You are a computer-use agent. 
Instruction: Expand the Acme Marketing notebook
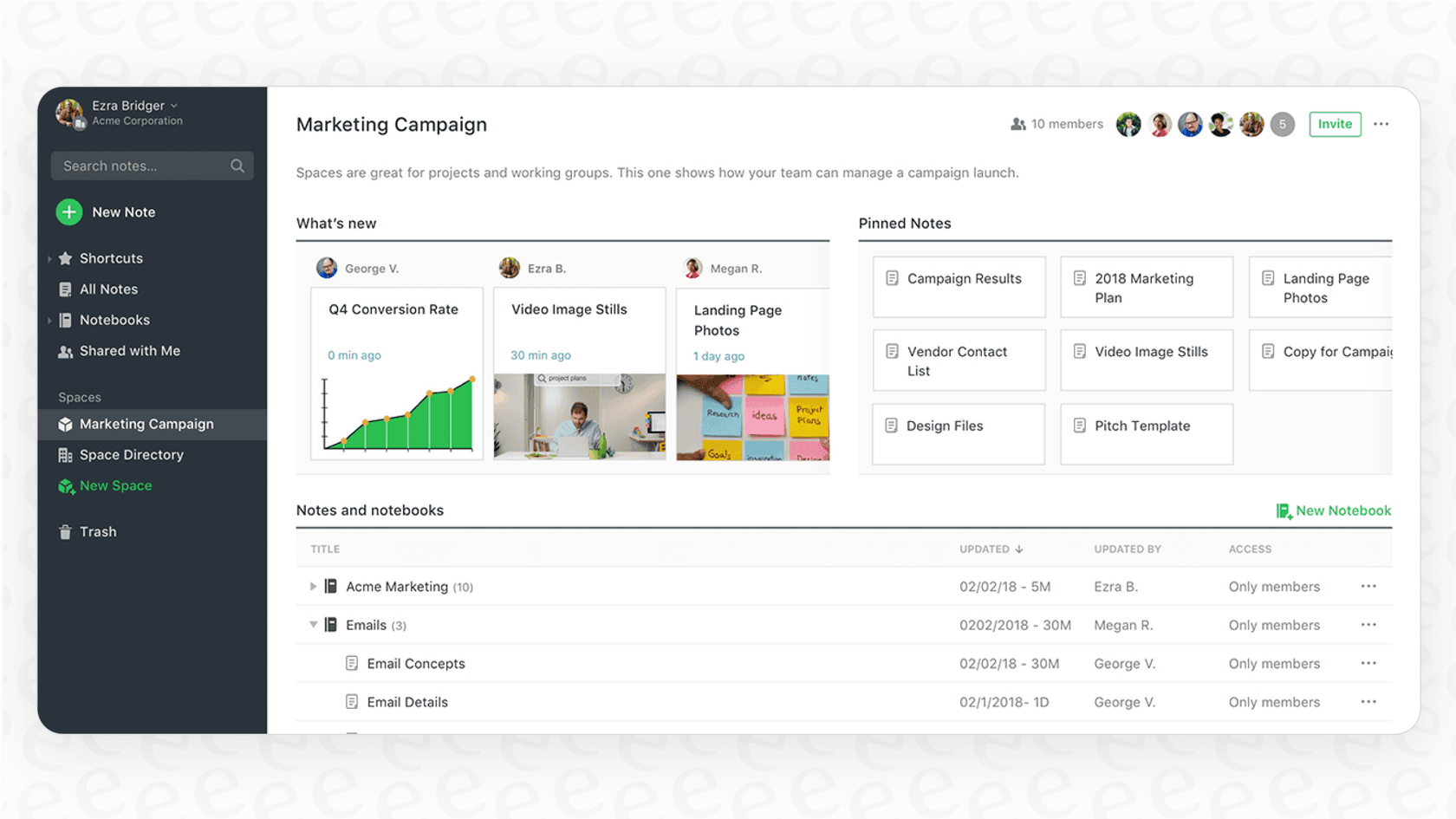313,587
